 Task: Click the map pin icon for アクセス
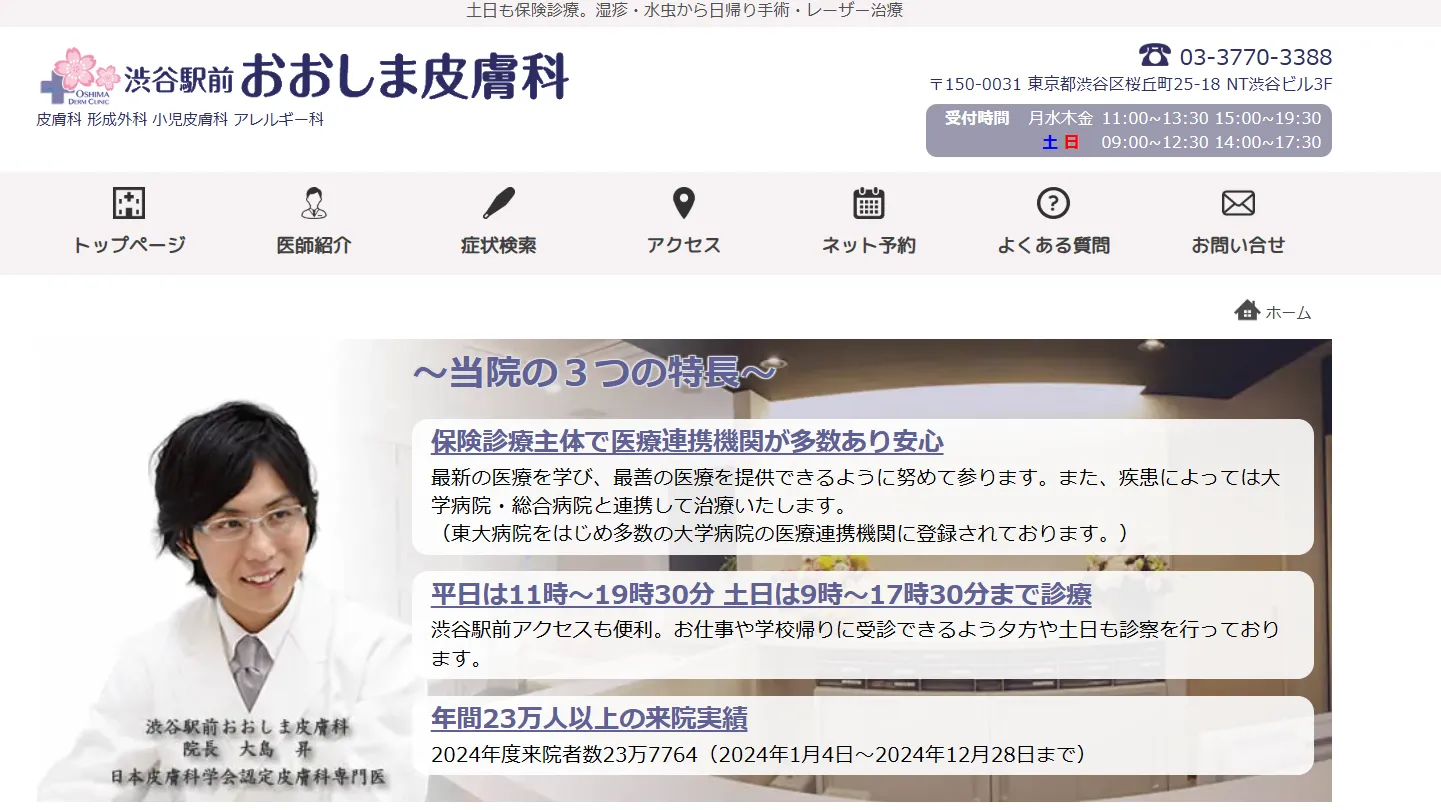point(683,203)
